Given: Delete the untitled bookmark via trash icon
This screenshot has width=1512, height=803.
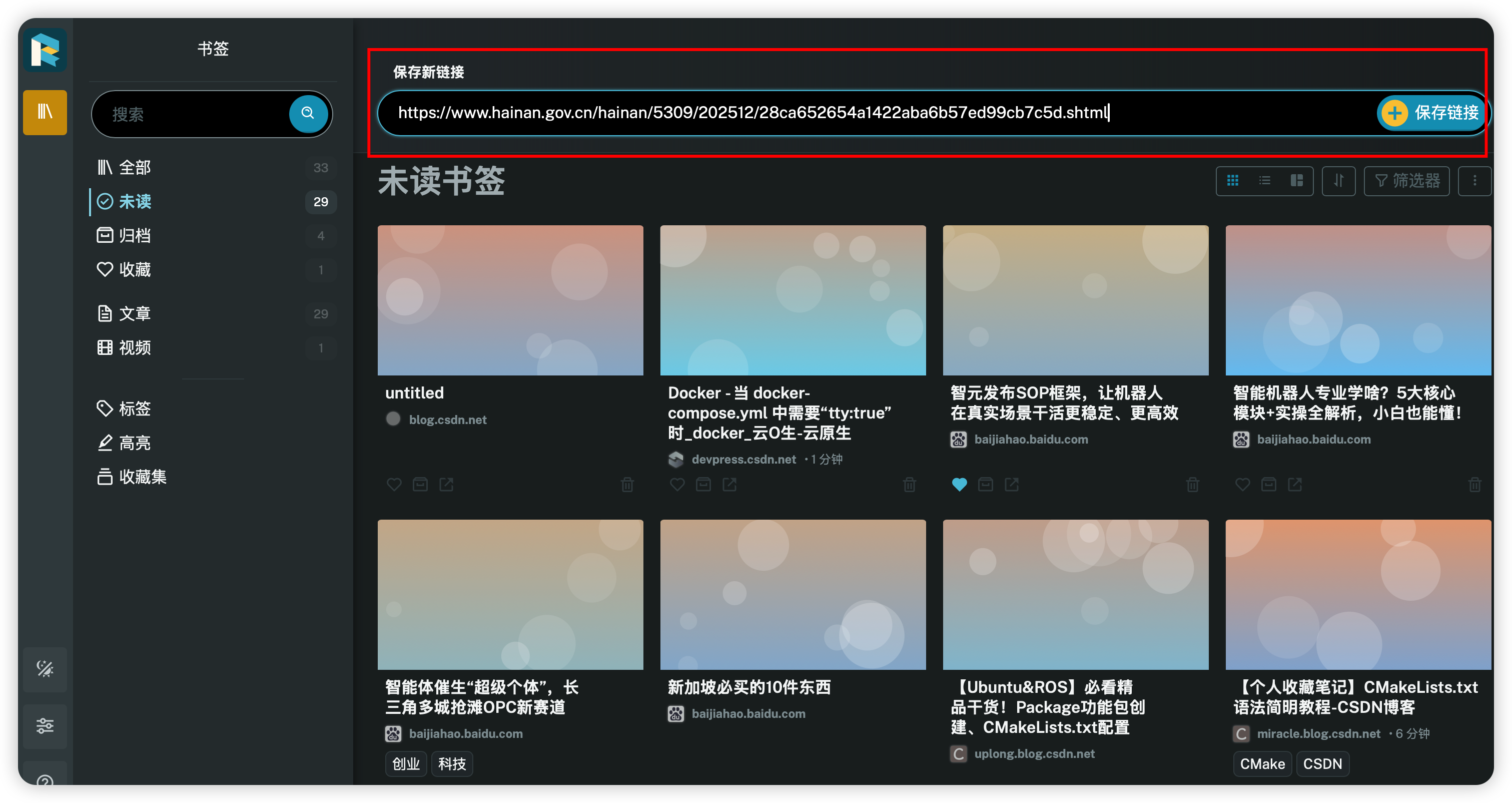Looking at the screenshot, I should tap(627, 485).
